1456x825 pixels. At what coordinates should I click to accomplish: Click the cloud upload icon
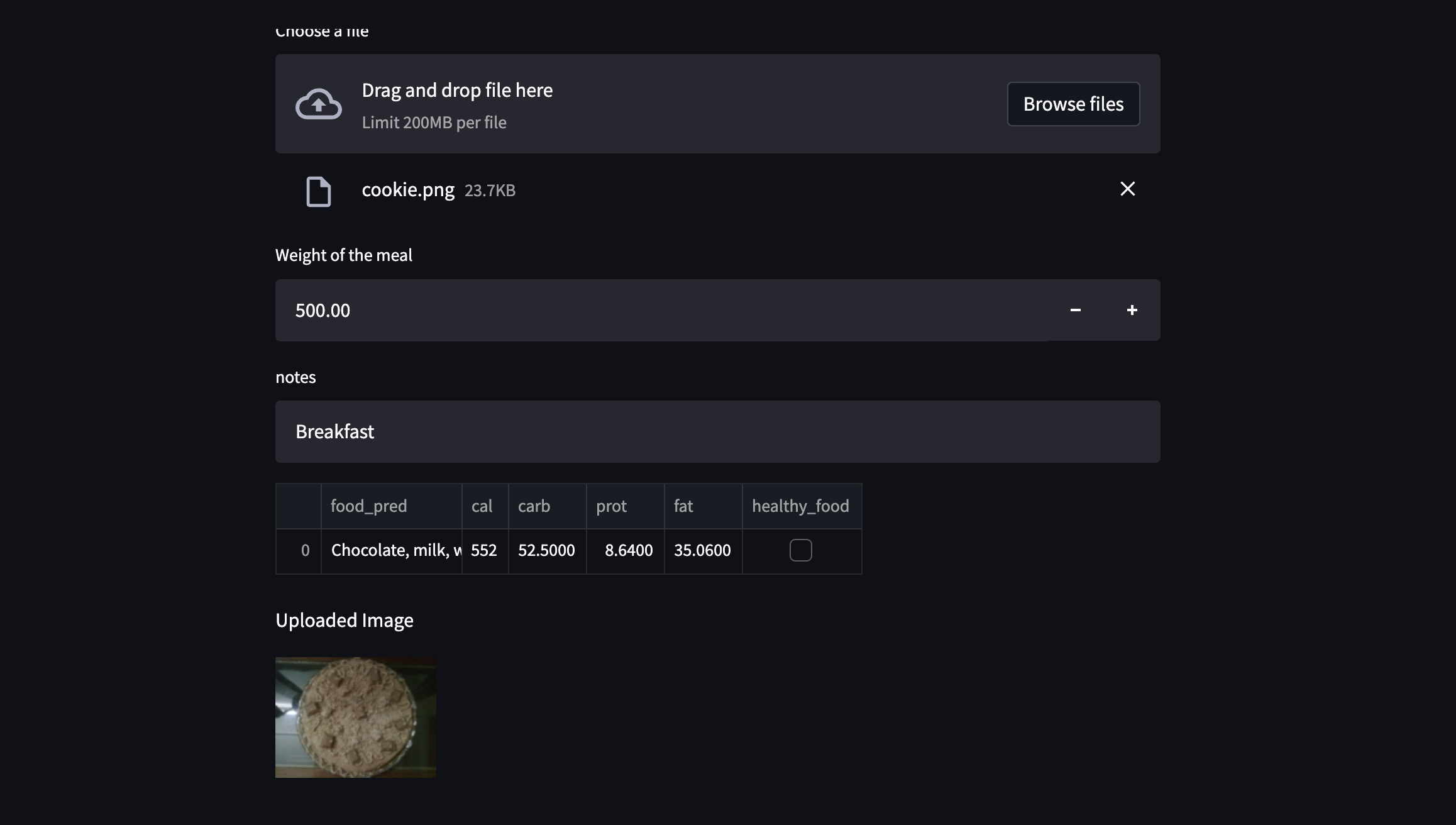(319, 104)
